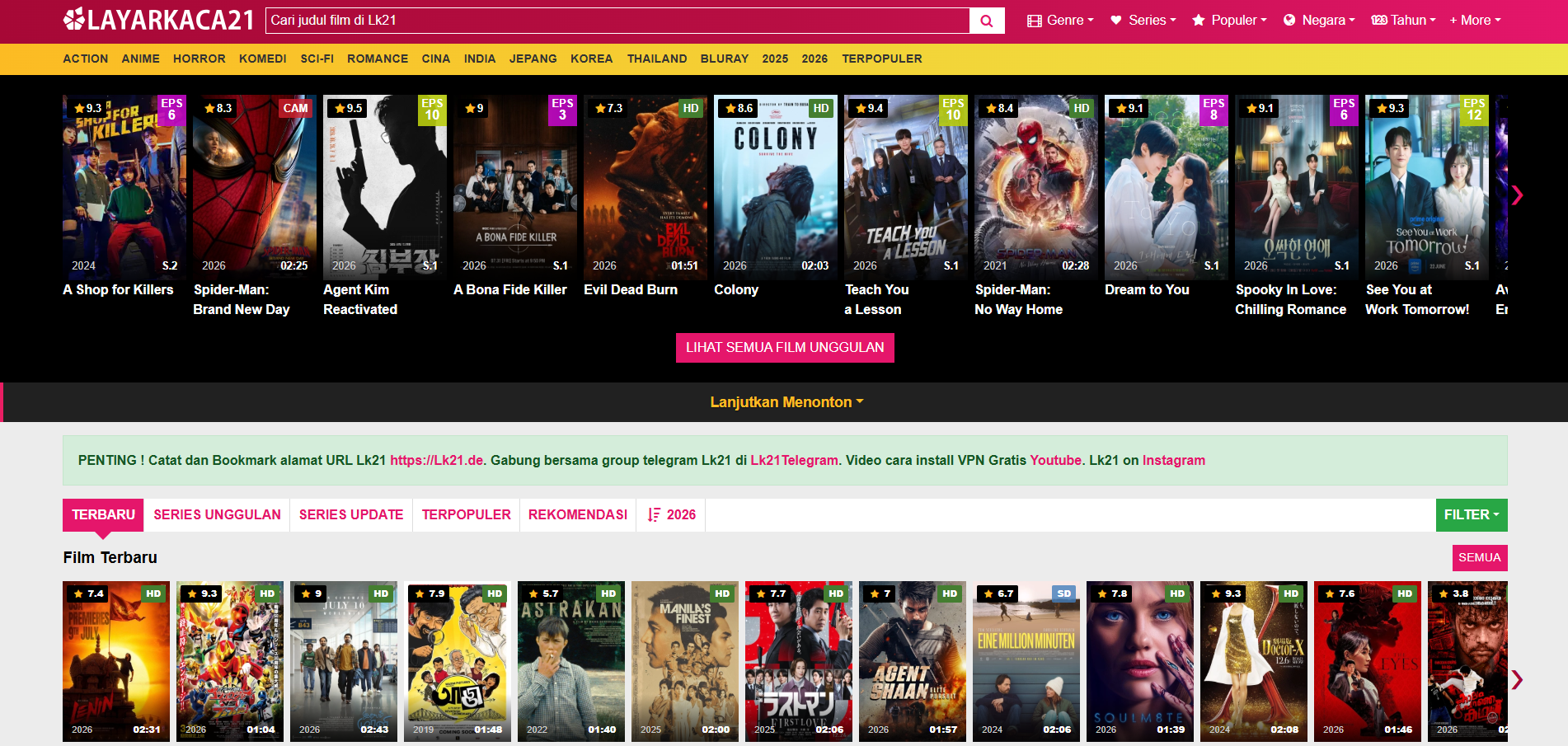
Task: Click the right arrow of the featured carousel
Action: pyautogui.click(x=1517, y=195)
